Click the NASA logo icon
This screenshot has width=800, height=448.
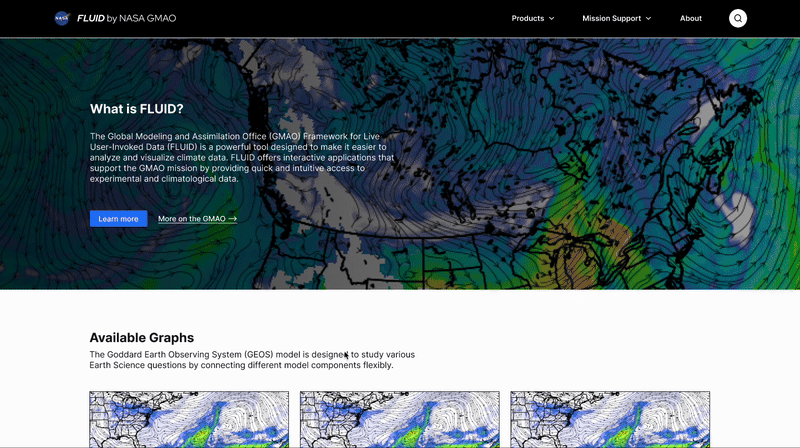click(62, 18)
